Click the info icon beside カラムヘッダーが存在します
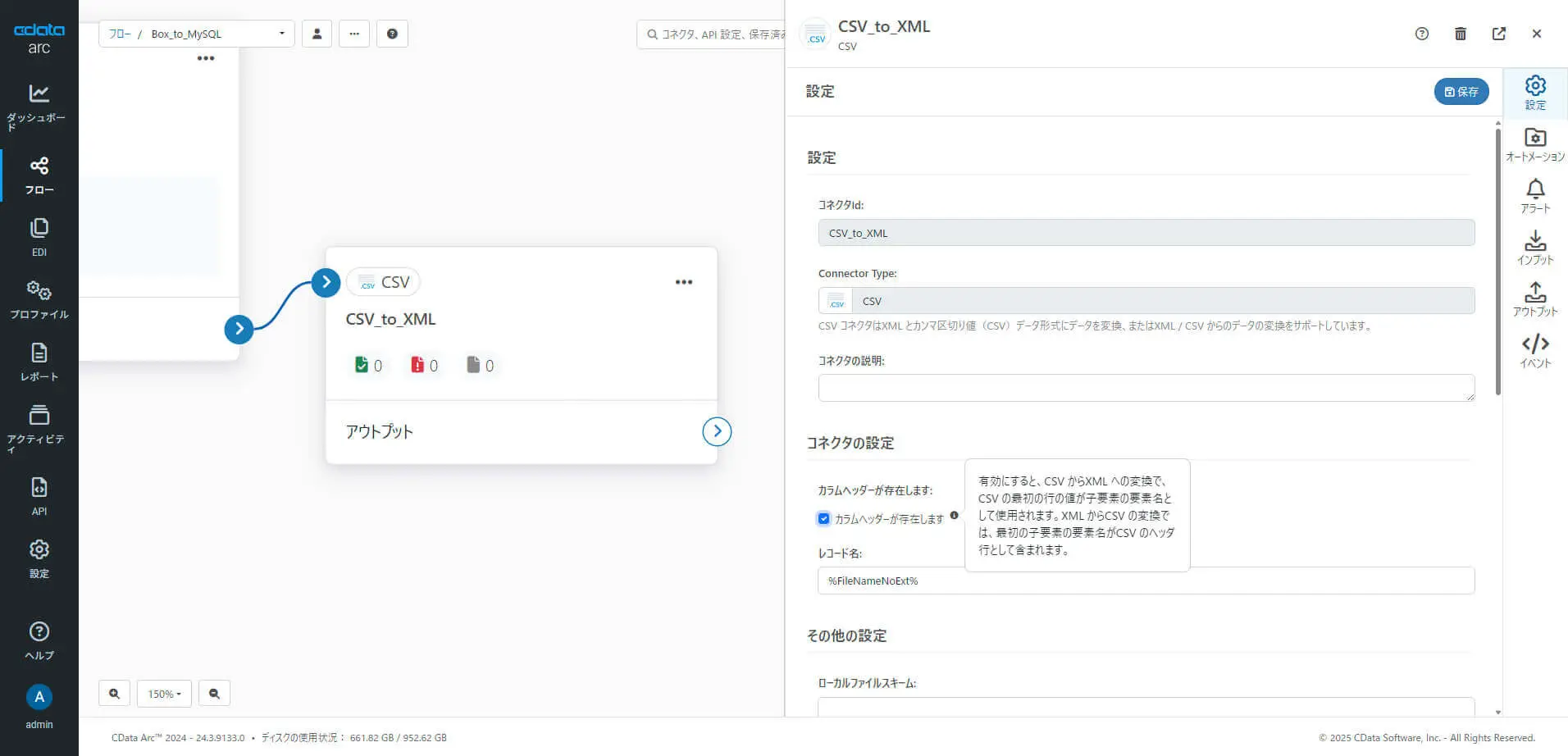Screen dimensions: 1568x756 954,516
